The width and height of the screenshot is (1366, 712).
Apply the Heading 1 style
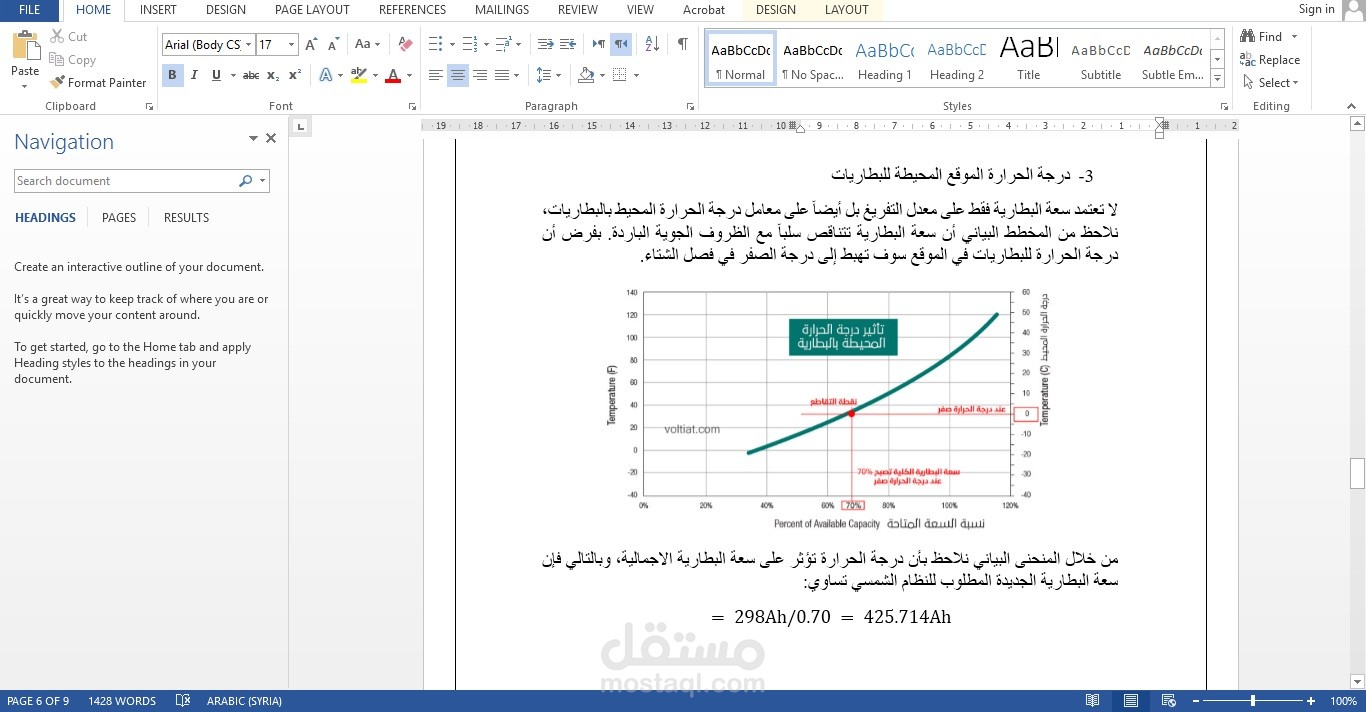(885, 60)
